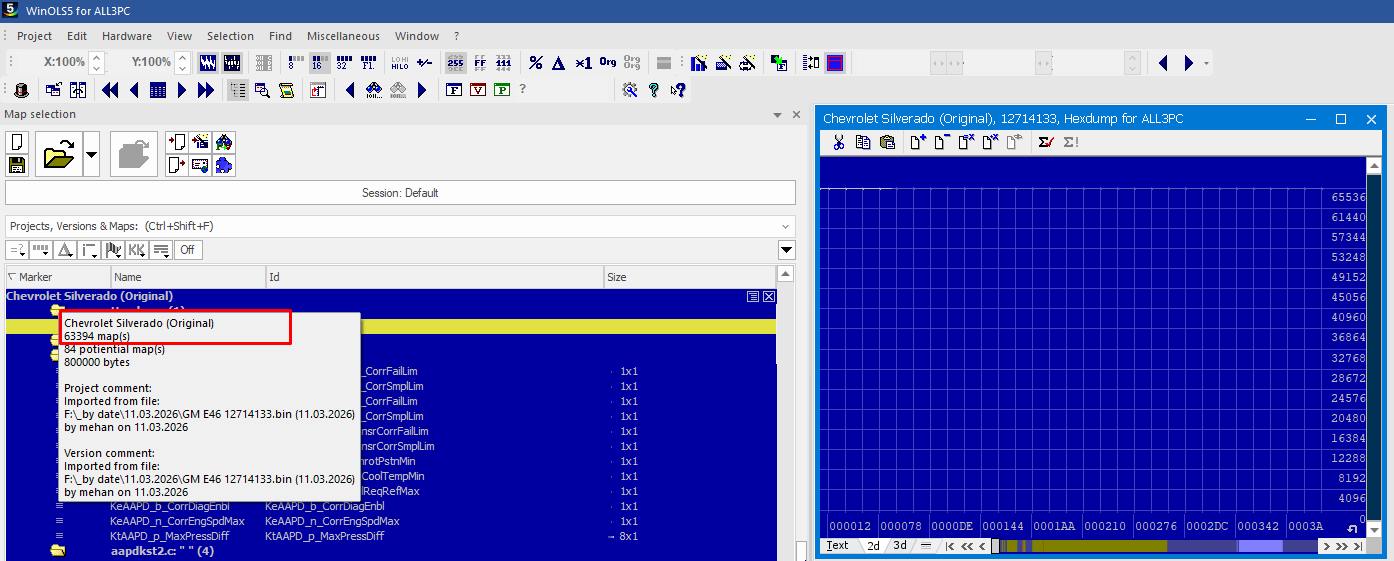Select 32-bit data width
This screenshot has width=1394, height=561.
343,62
